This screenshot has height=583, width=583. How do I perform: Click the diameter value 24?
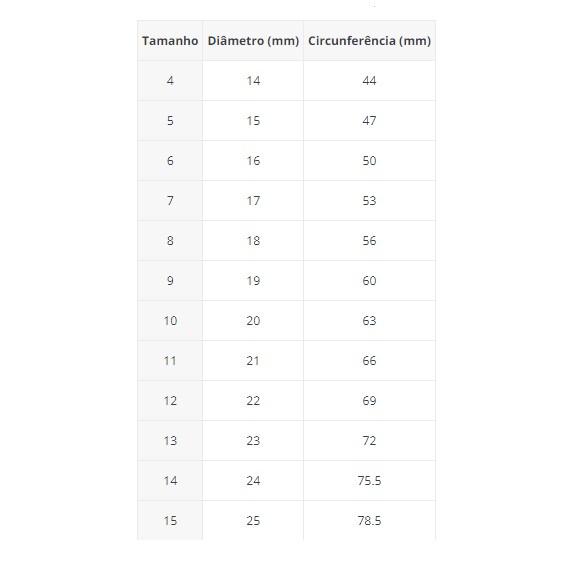(x=253, y=481)
